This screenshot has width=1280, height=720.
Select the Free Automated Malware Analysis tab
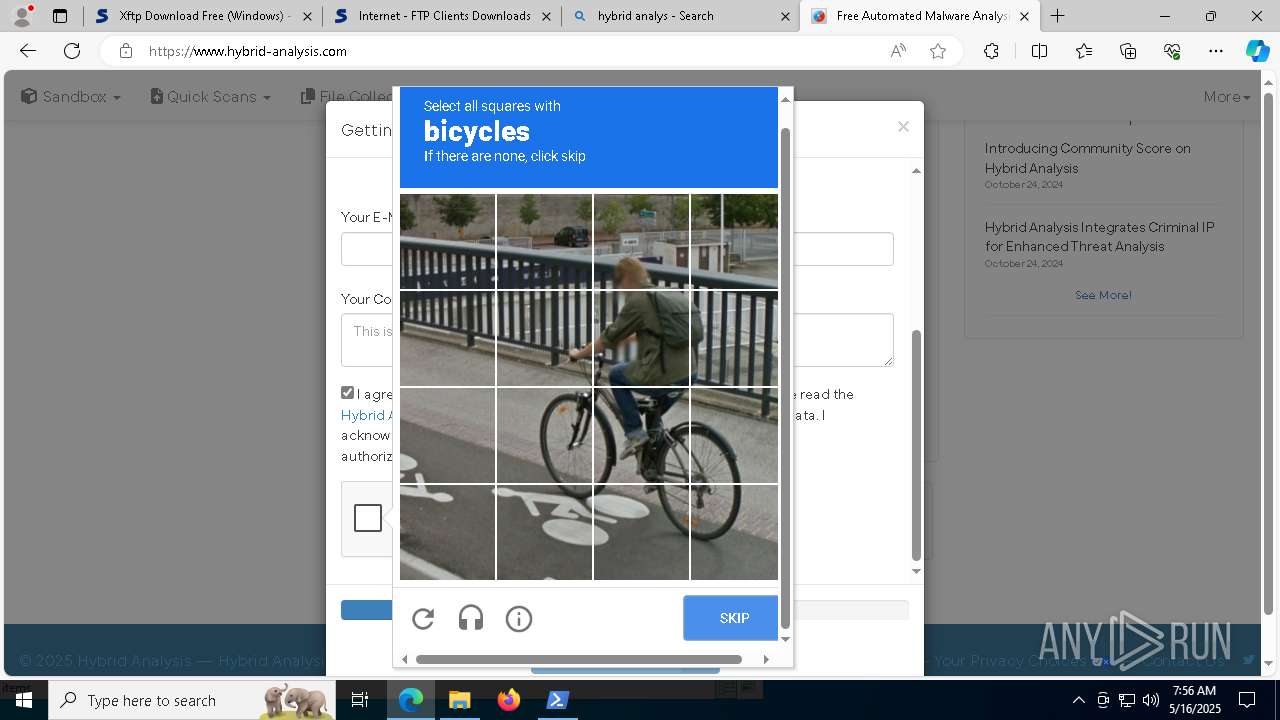coord(920,16)
